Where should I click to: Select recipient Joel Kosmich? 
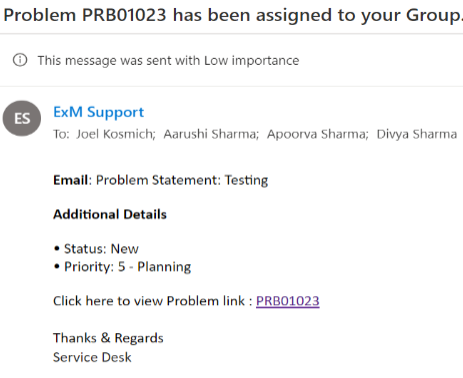[x=115, y=134]
